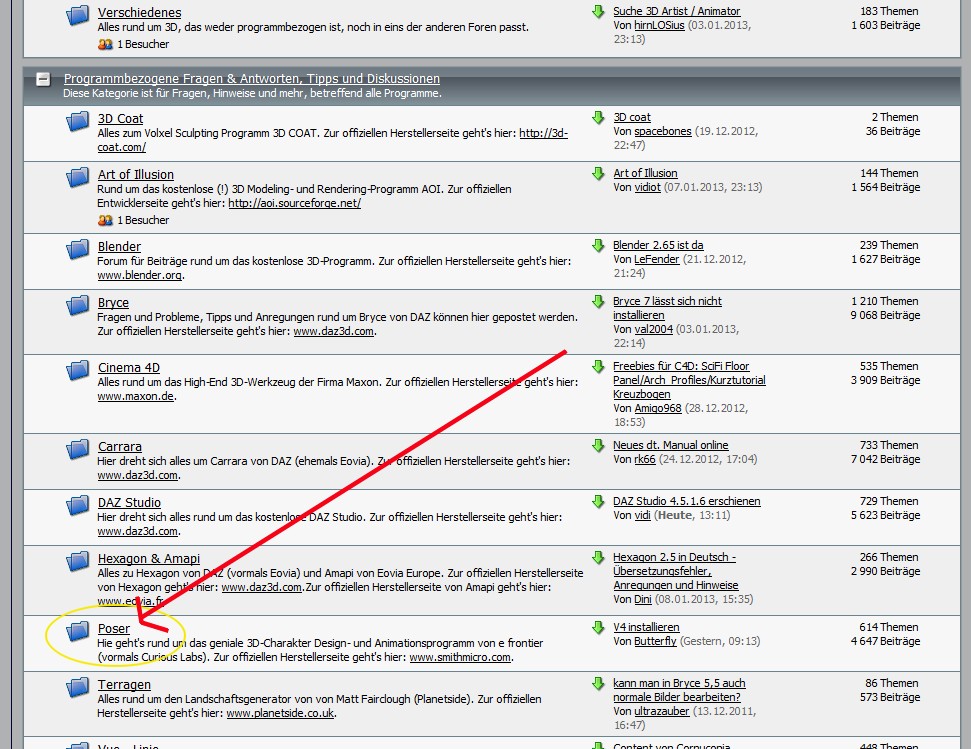This screenshot has width=971, height=749.
Task: Open user profile vidiot
Action: tap(647, 187)
